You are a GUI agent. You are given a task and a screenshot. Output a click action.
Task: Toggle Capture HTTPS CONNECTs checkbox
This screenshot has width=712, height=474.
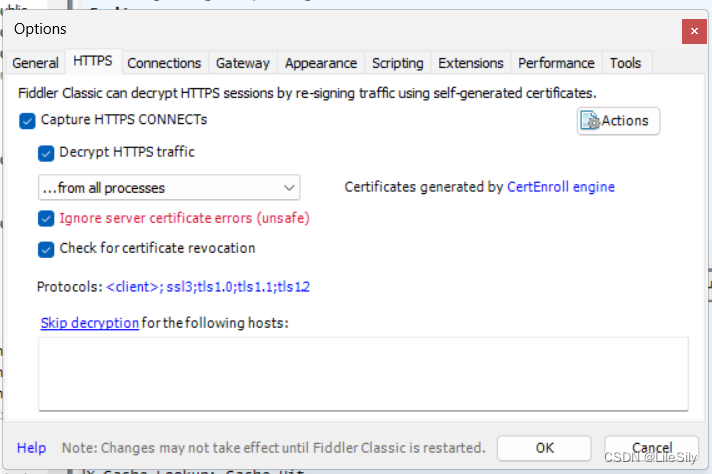(x=27, y=121)
